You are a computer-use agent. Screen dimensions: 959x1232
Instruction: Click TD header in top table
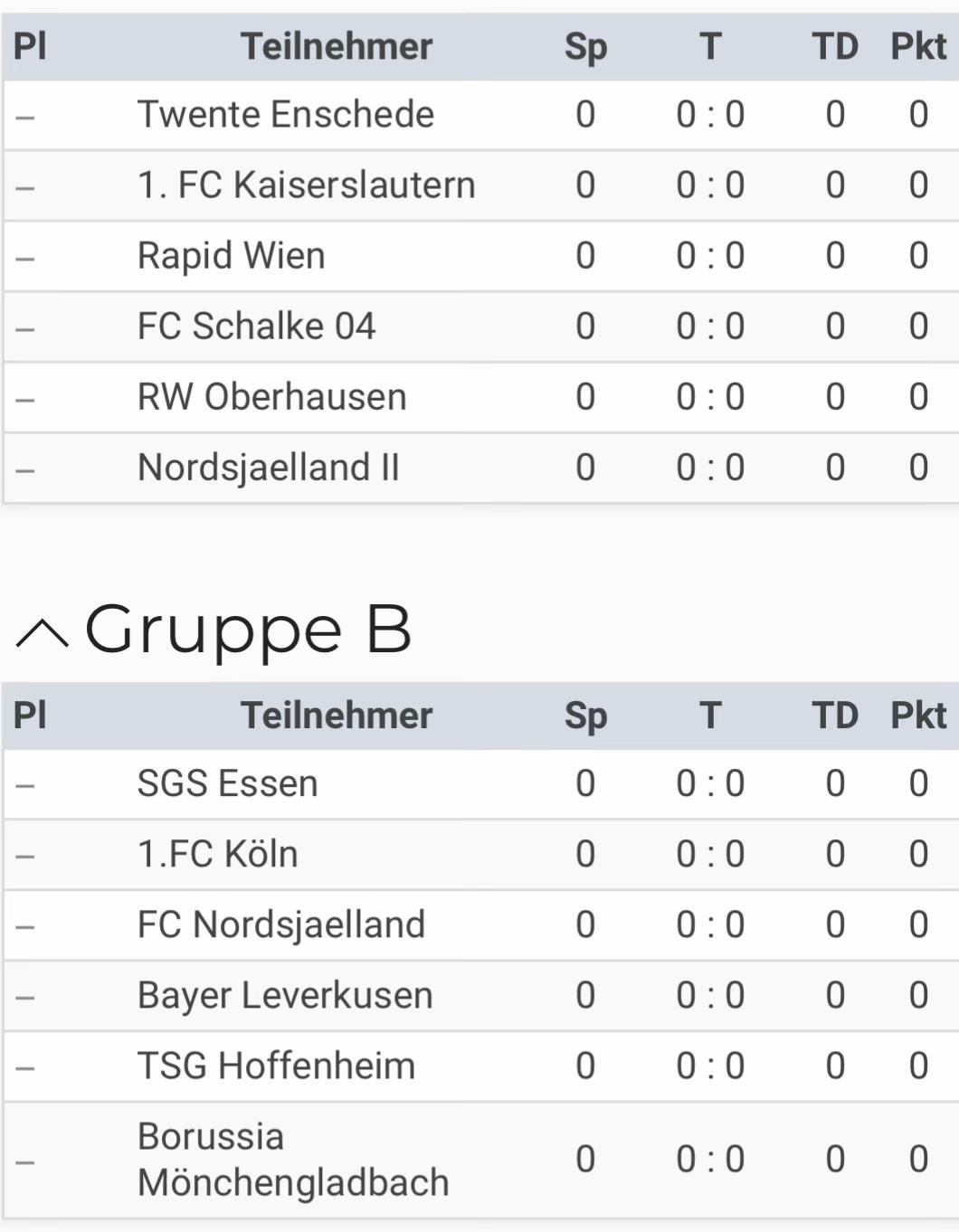pos(834,46)
